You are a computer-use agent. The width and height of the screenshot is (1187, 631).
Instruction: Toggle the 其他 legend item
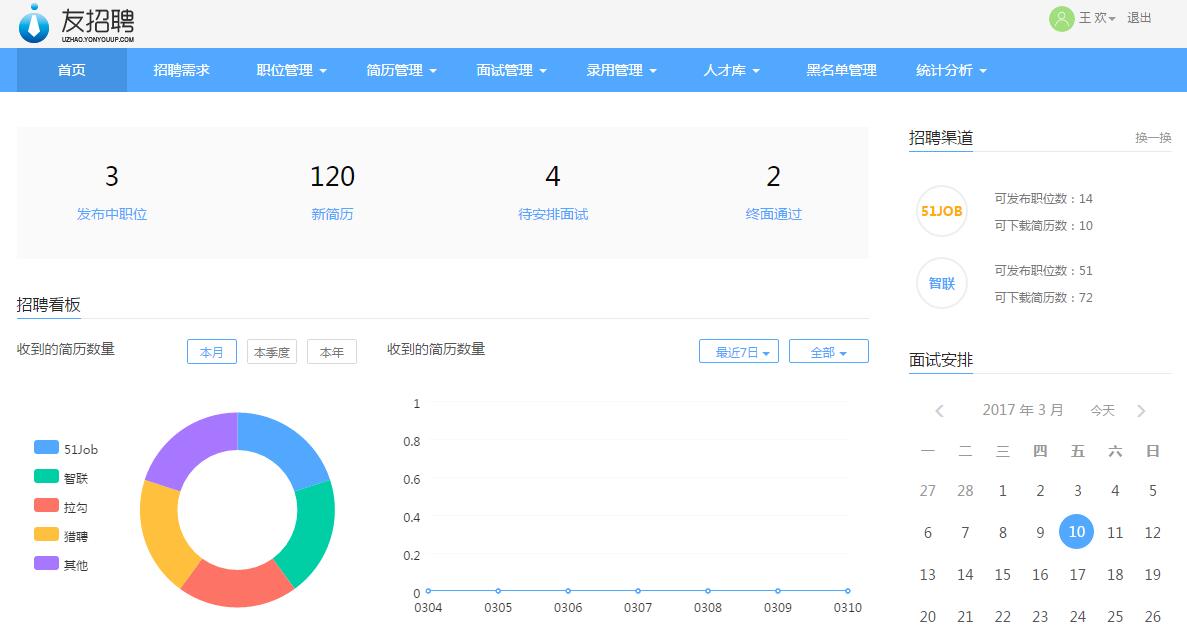(x=61, y=564)
